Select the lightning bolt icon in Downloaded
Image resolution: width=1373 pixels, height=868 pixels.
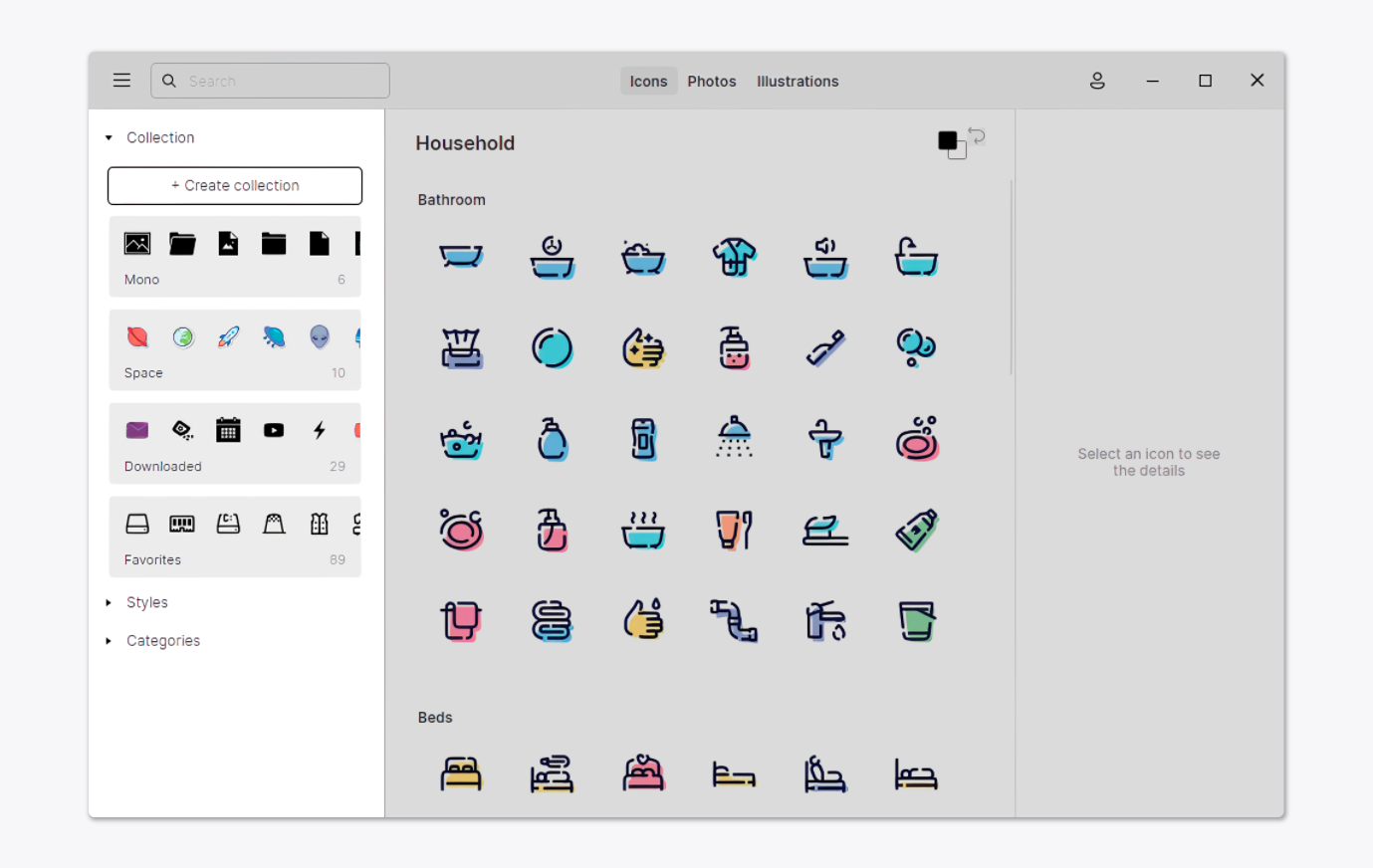319,430
